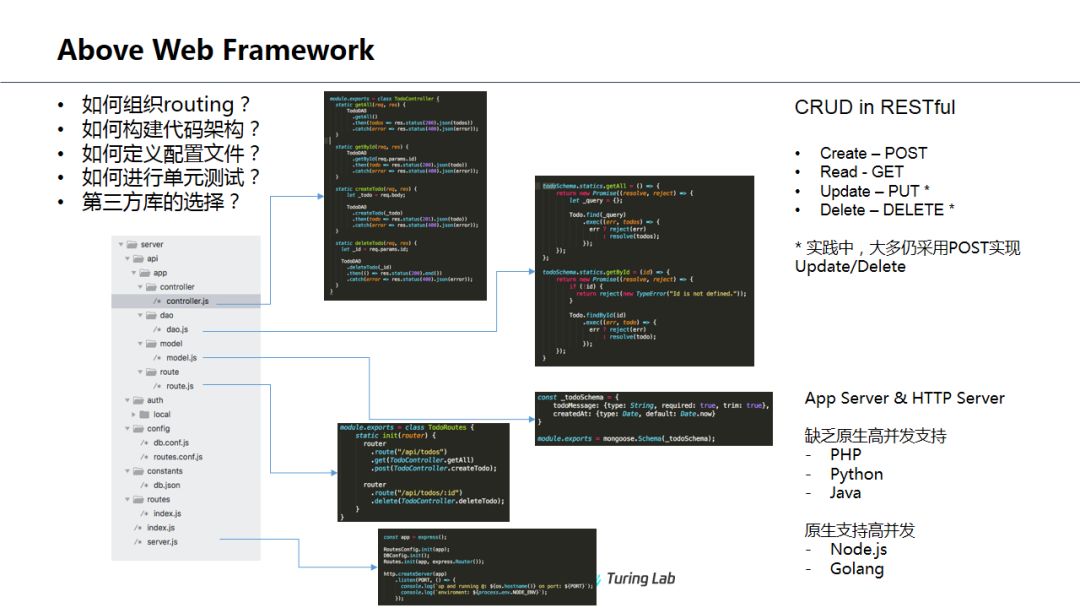Click the Python list entry
Screen dimensions: 1080x608
pyautogui.click(x=856, y=474)
